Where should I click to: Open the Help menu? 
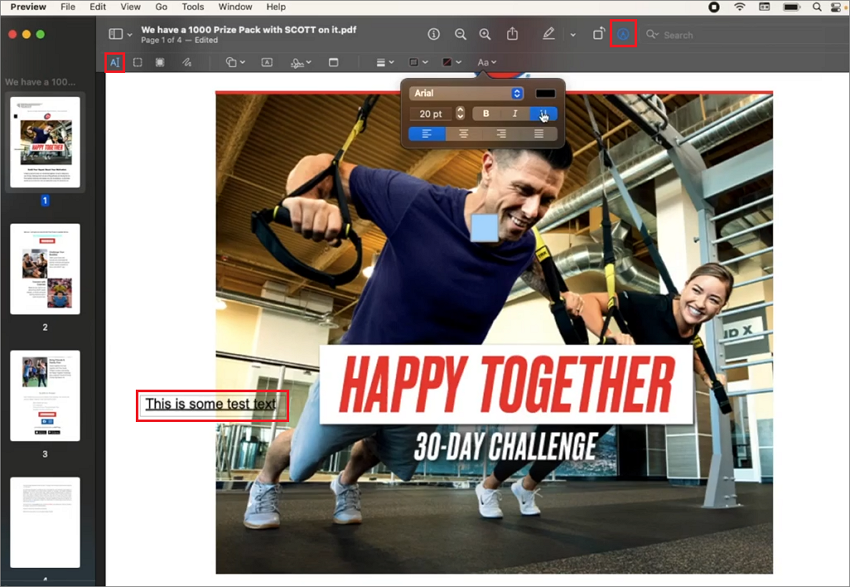tap(276, 7)
